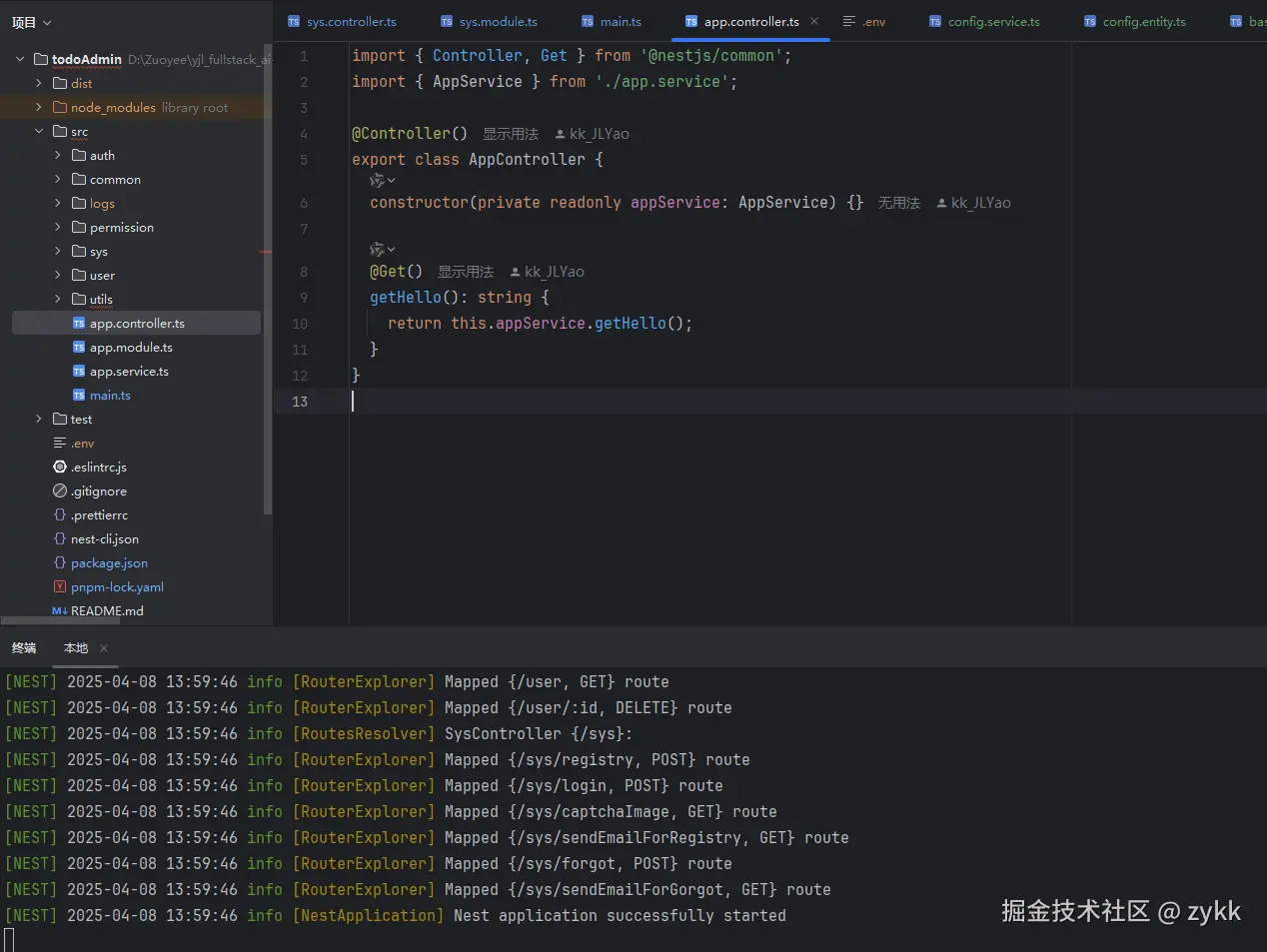The width and height of the screenshot is (1267, 952).
Task: Collapse the src folder
Action: pyautogui.click(x=39, y=132)
